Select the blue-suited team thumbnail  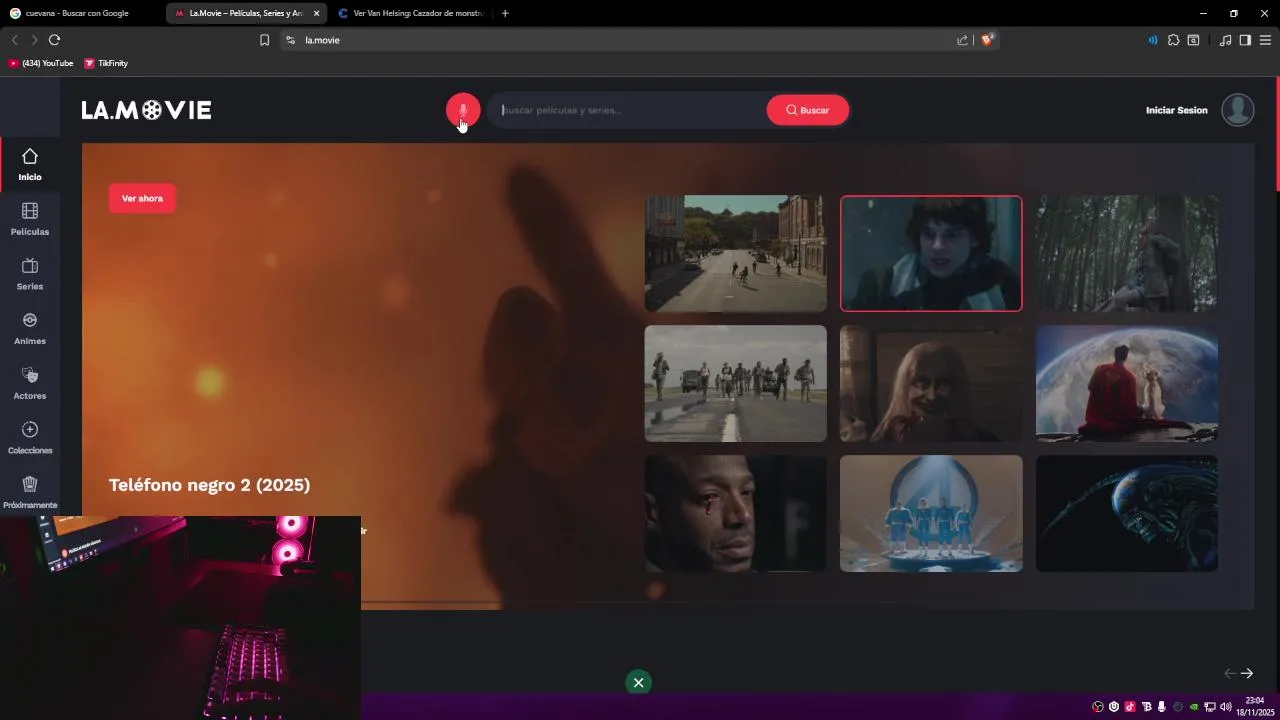pyautogui.click(x=931, y=514)
